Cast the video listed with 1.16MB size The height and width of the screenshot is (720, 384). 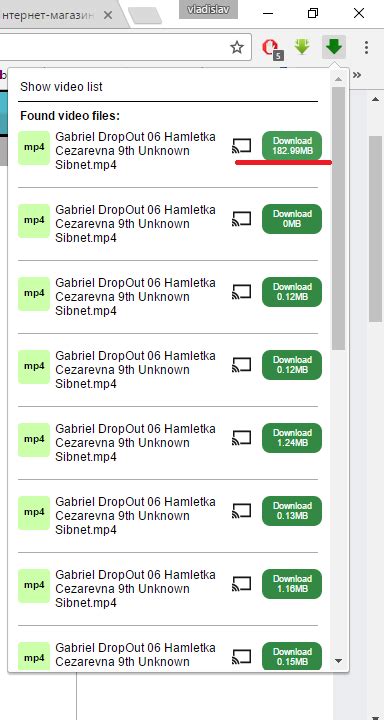click(242, 584)
